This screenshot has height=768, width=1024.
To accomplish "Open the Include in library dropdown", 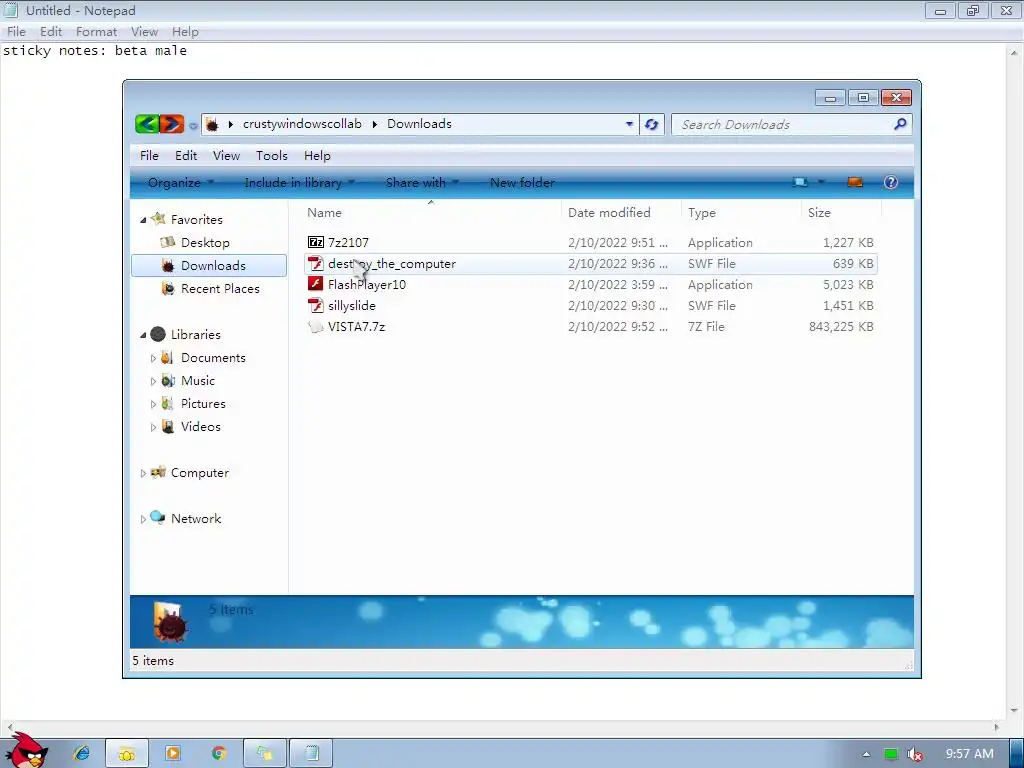I will point(299,182).
